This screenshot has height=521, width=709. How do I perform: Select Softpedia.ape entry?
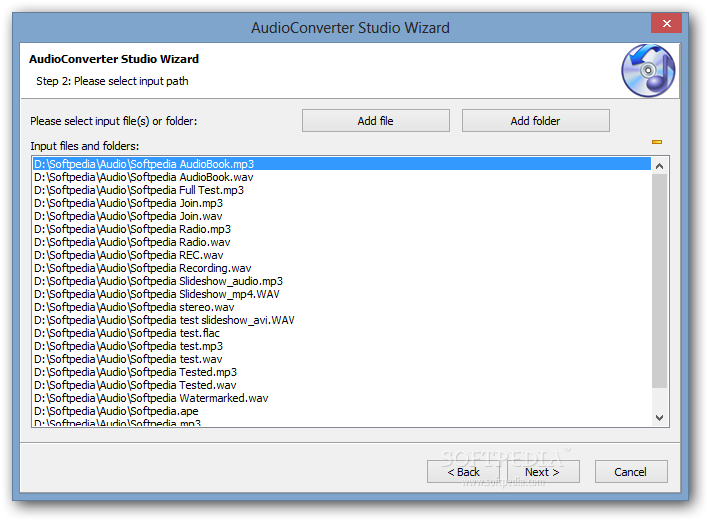[342, 411]
